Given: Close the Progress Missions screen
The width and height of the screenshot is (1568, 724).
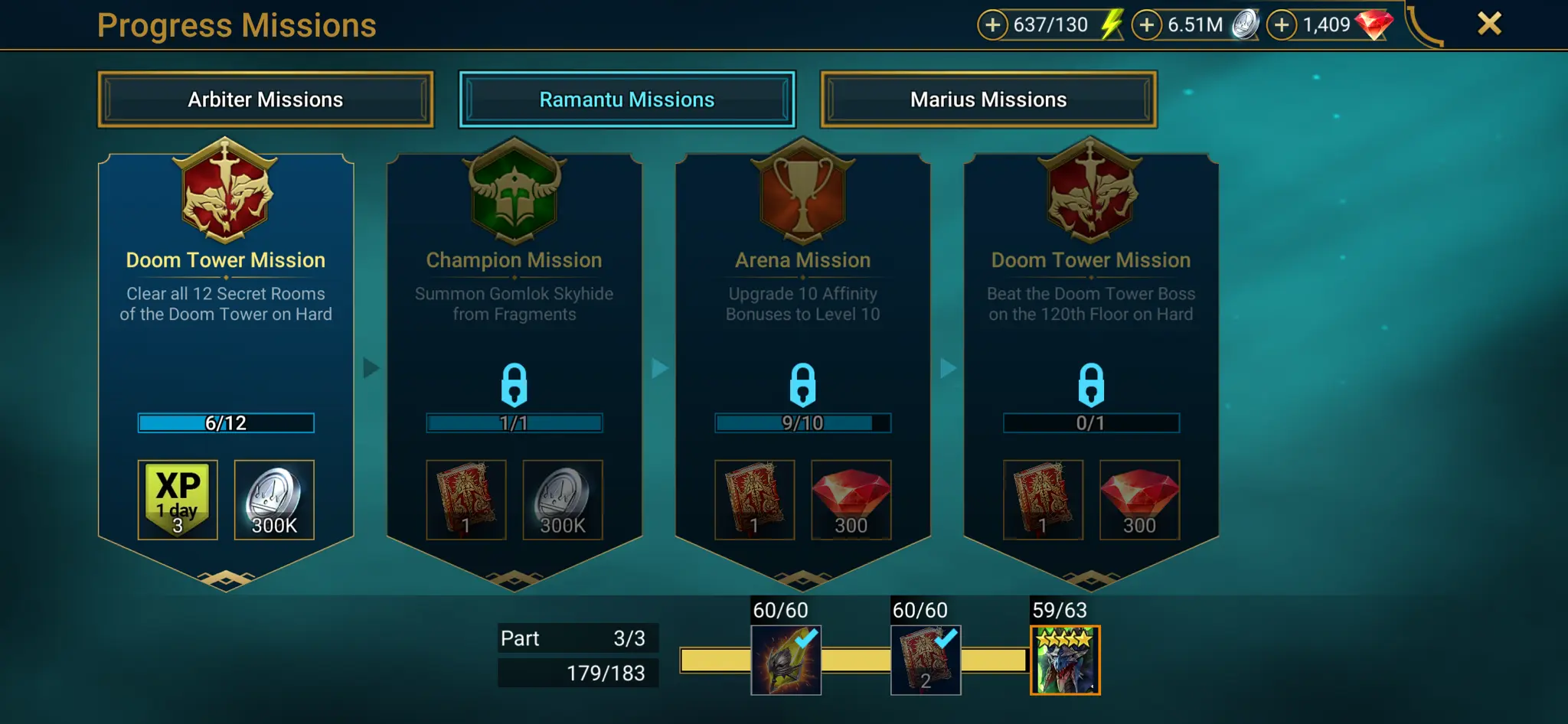Looking at the screenshot, I should (1489, 24).
